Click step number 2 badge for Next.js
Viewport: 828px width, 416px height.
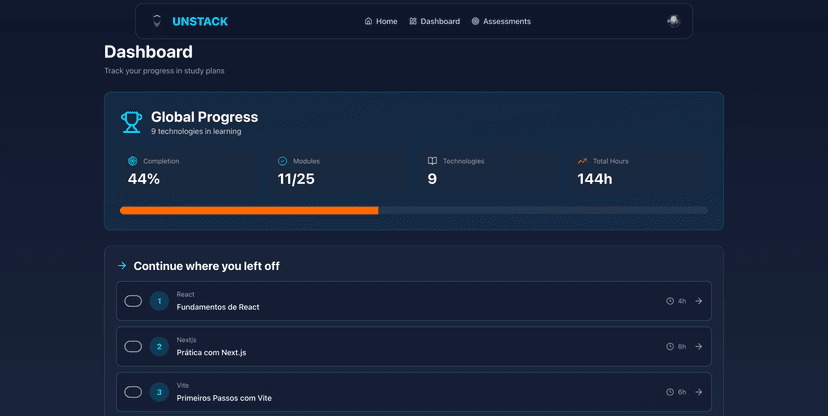[159, 346]
